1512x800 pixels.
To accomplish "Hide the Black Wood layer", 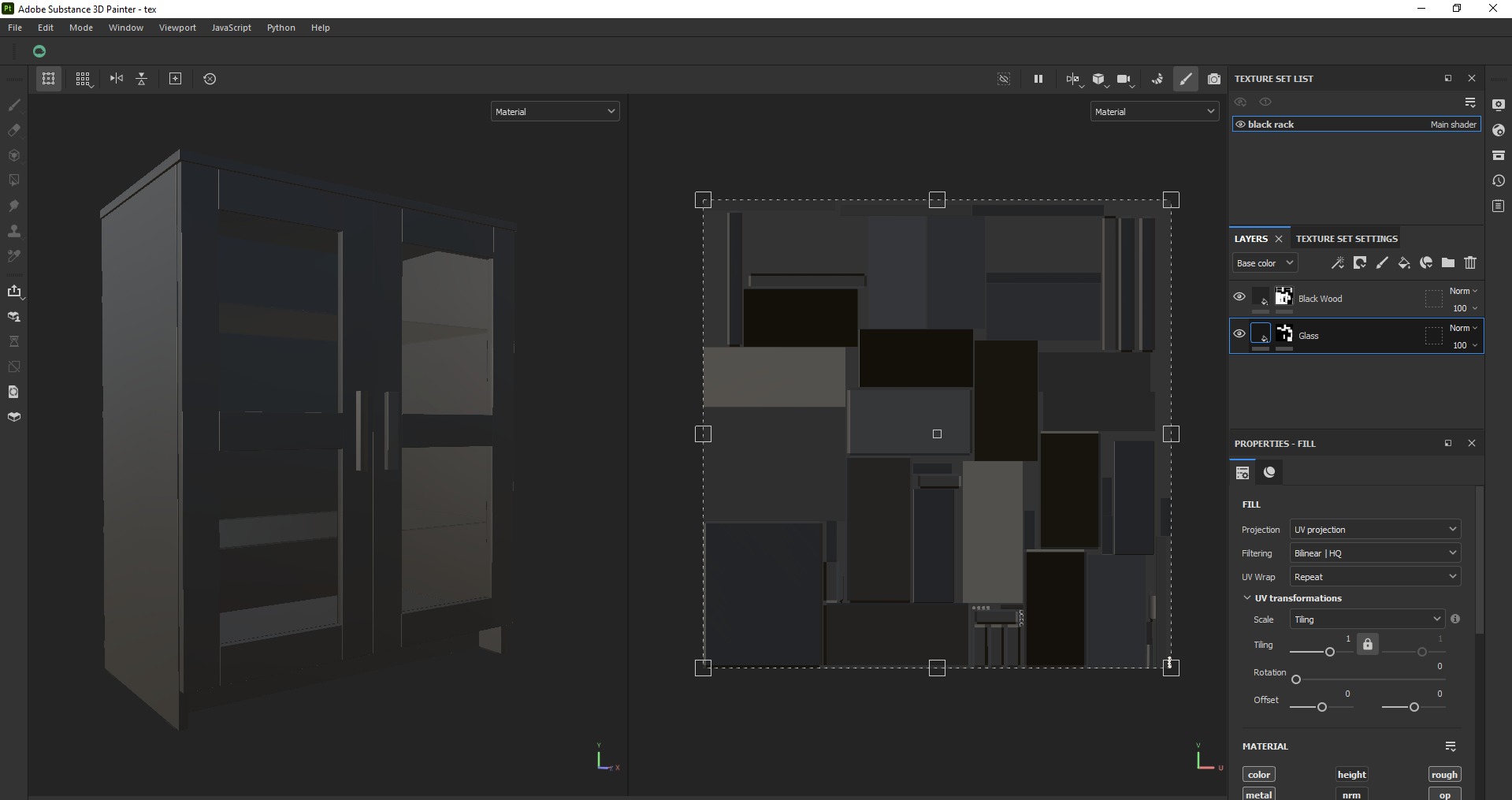I will coord(1239,297).
